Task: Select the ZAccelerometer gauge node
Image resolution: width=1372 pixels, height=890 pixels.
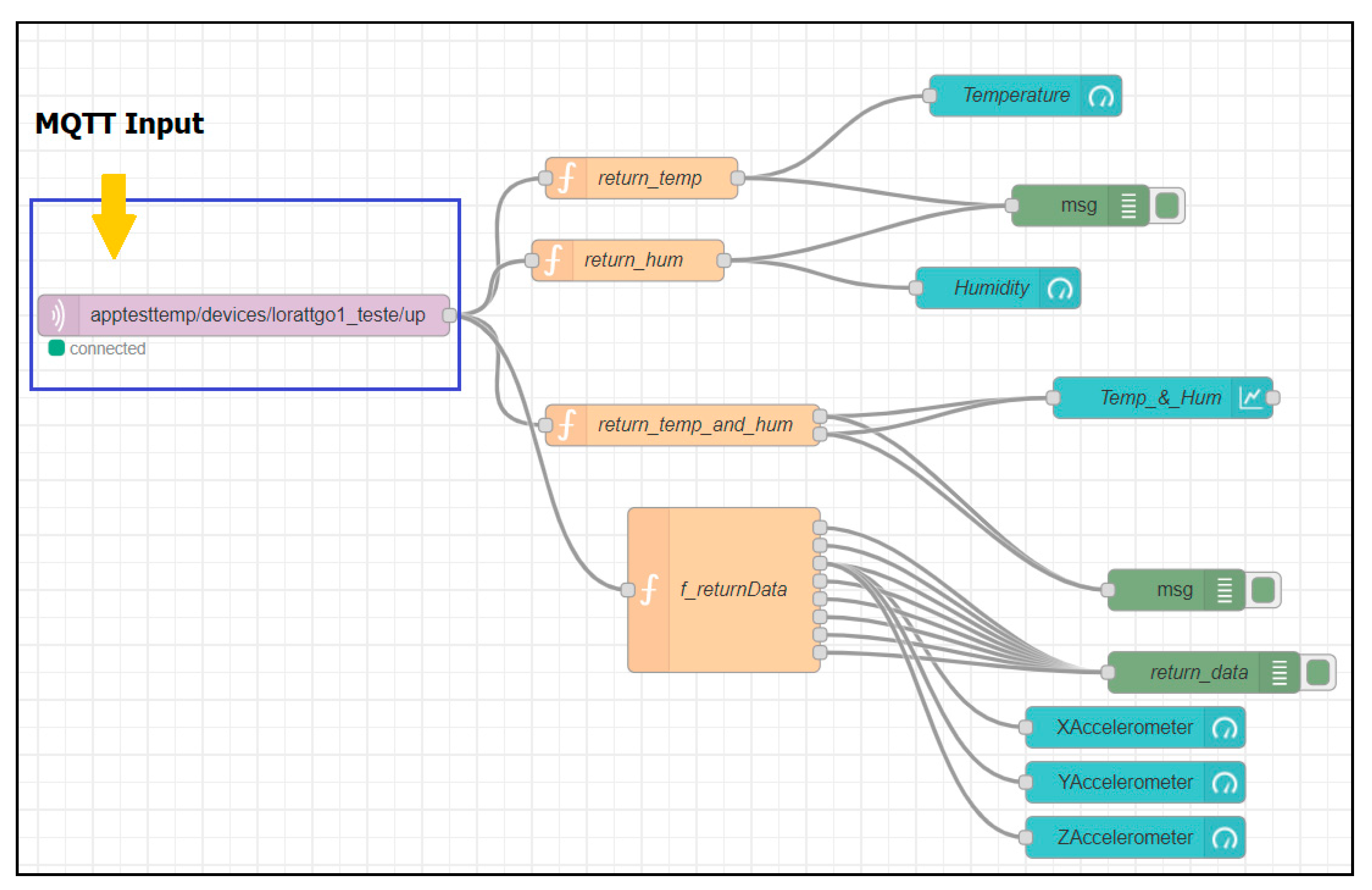Action: coord(1124,837)
